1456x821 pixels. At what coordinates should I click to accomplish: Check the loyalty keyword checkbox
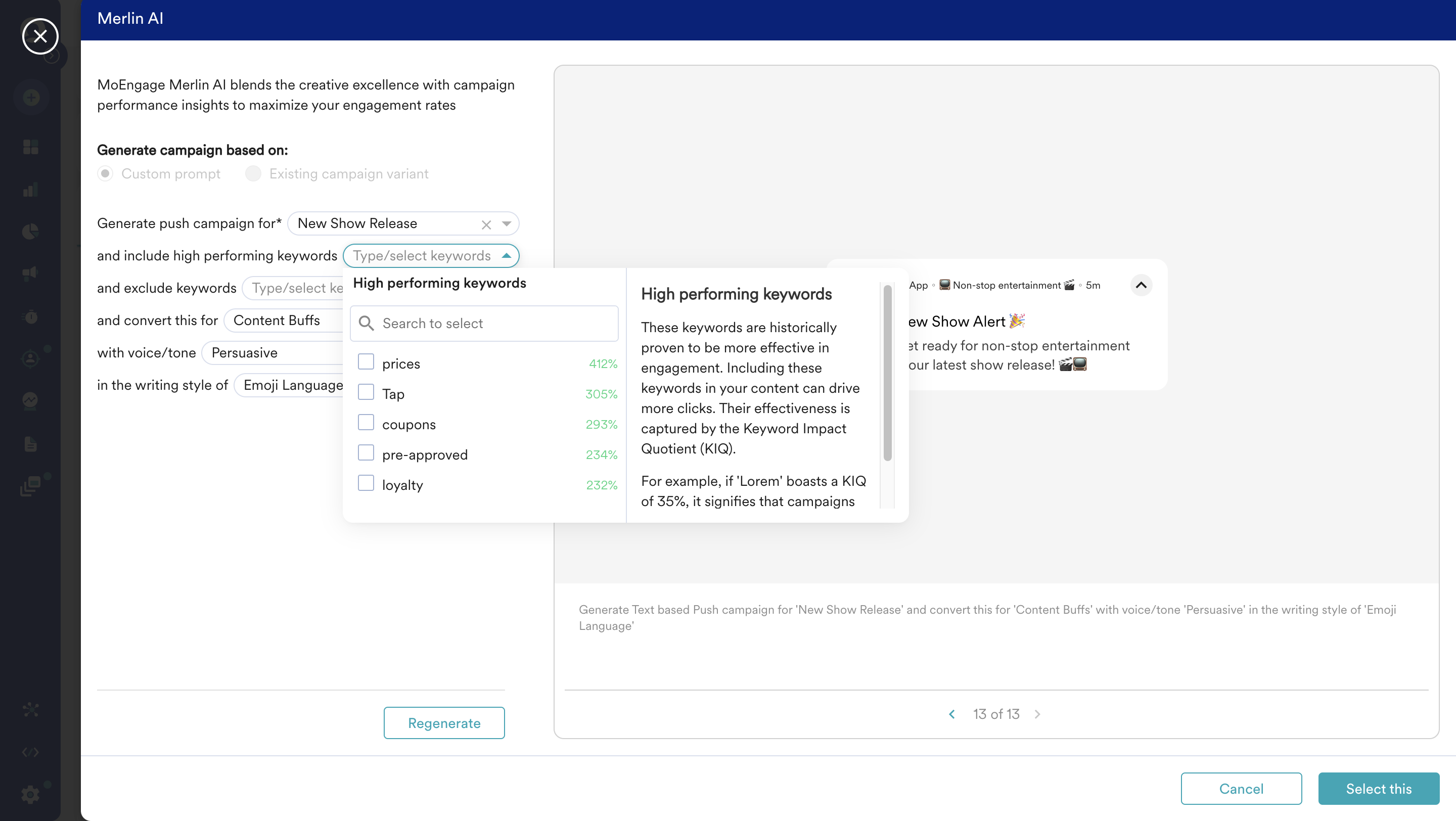pos(366,483)
